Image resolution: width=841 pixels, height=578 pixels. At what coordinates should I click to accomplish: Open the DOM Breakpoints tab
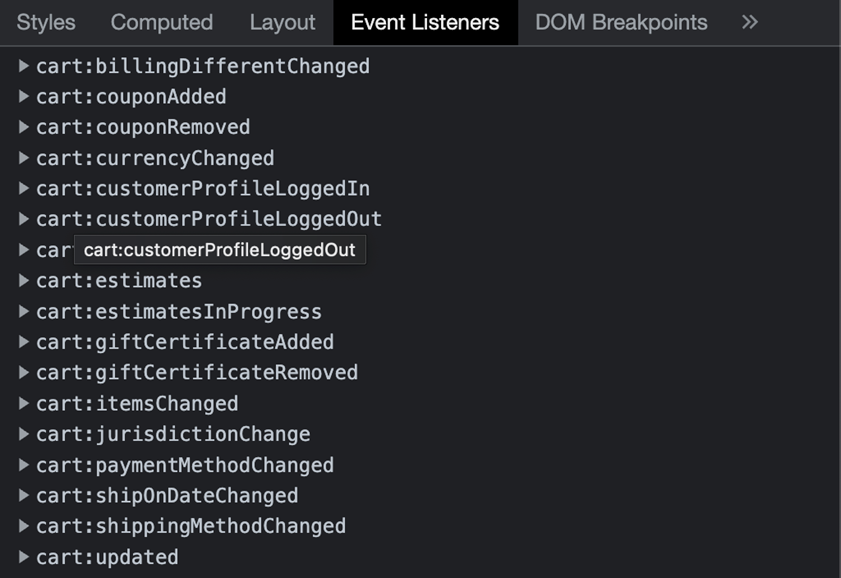click(621, 22)
